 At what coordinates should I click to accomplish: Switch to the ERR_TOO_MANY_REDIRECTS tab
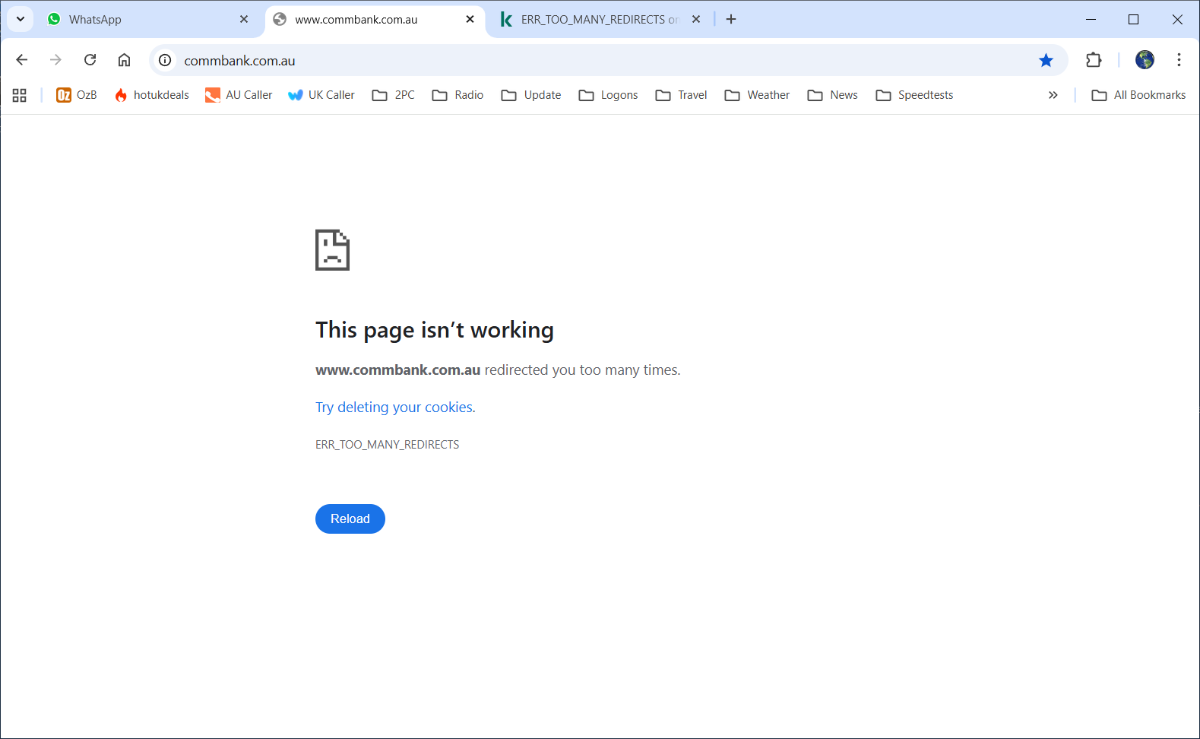tap(602, 19)
